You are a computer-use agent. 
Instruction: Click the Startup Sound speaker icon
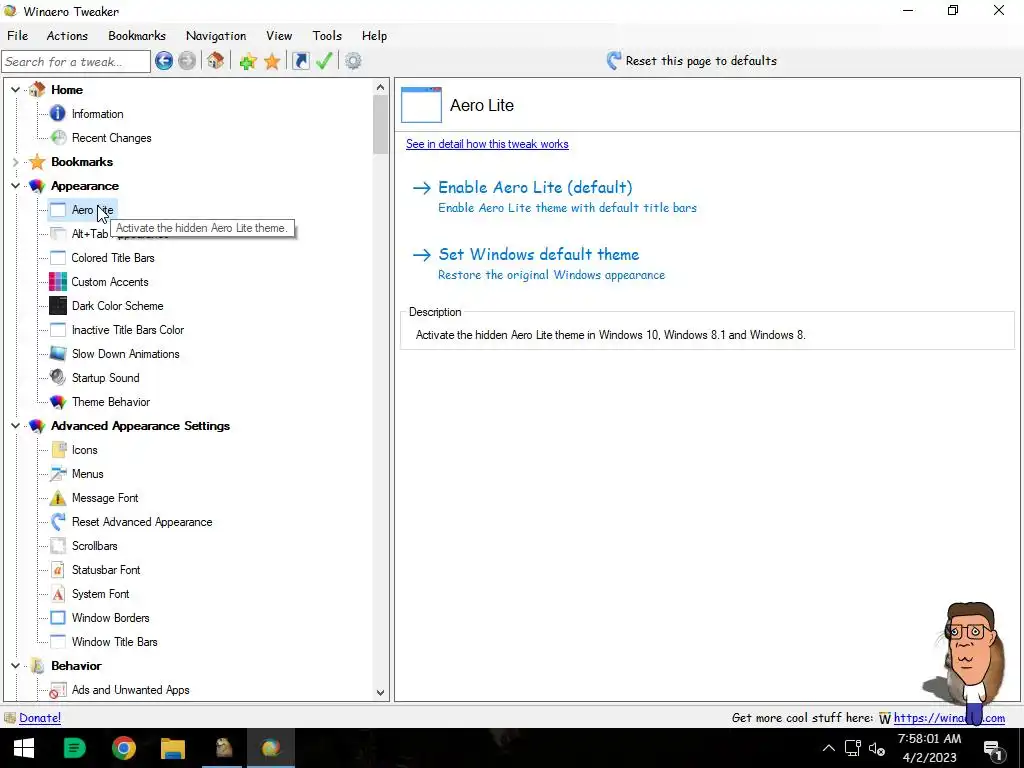[x=57, y=377]
